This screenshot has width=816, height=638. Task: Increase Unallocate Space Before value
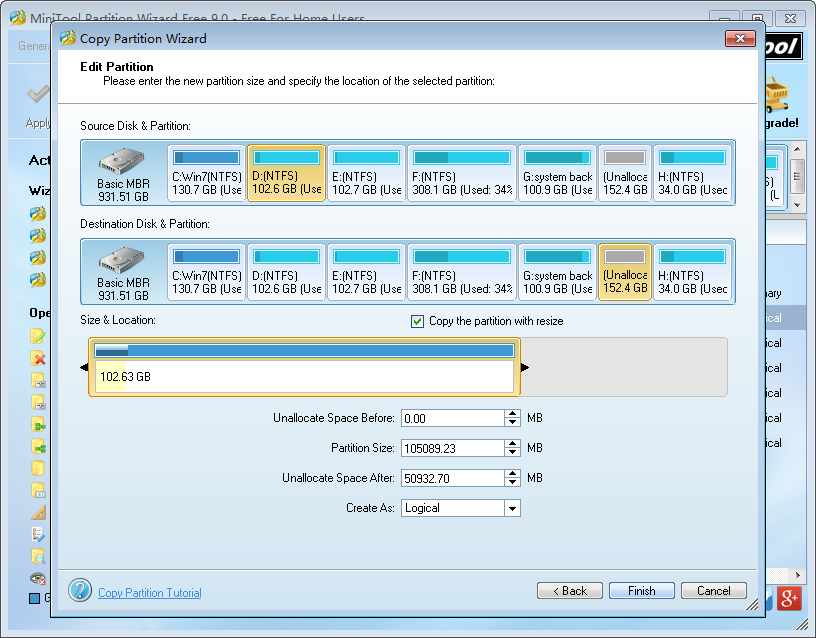point(513,414)
